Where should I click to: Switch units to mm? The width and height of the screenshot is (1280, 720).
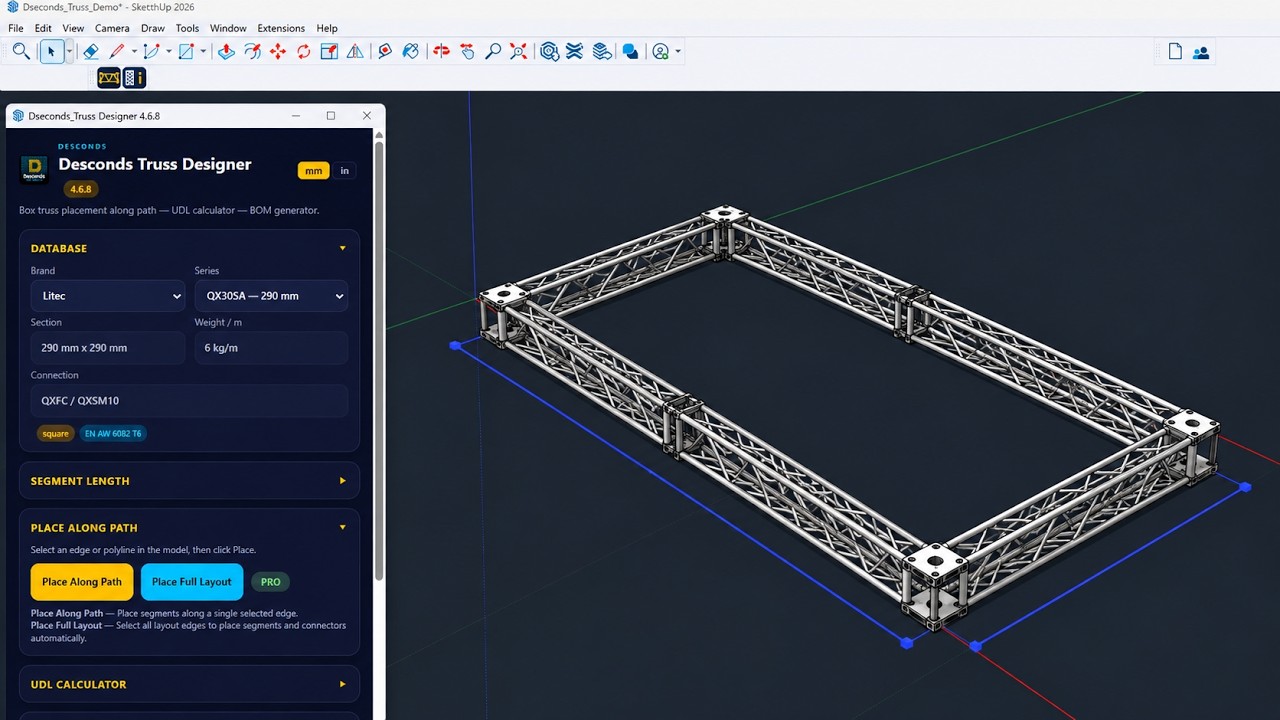314,171
